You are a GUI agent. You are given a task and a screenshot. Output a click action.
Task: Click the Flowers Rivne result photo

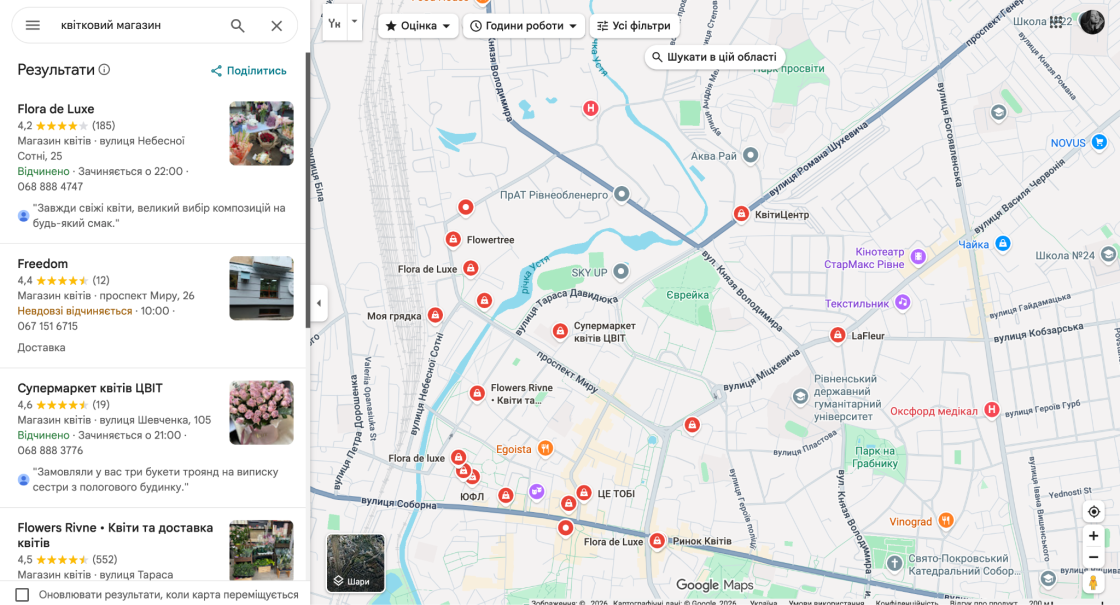(261, 550)
